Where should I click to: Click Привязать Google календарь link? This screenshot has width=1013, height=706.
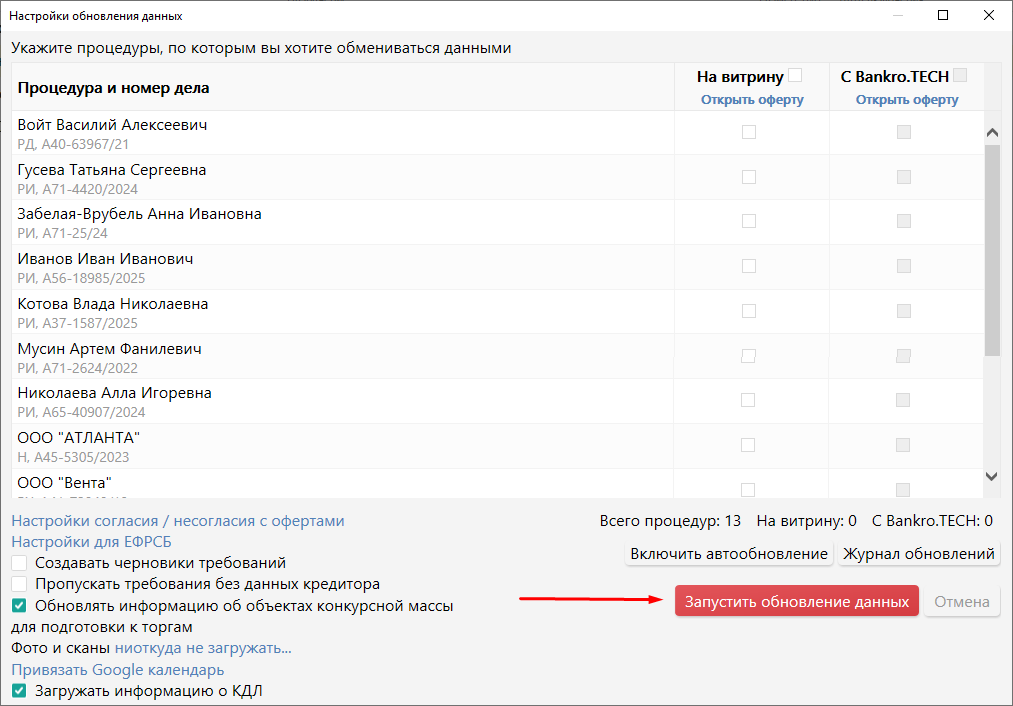tap(118, 670)
